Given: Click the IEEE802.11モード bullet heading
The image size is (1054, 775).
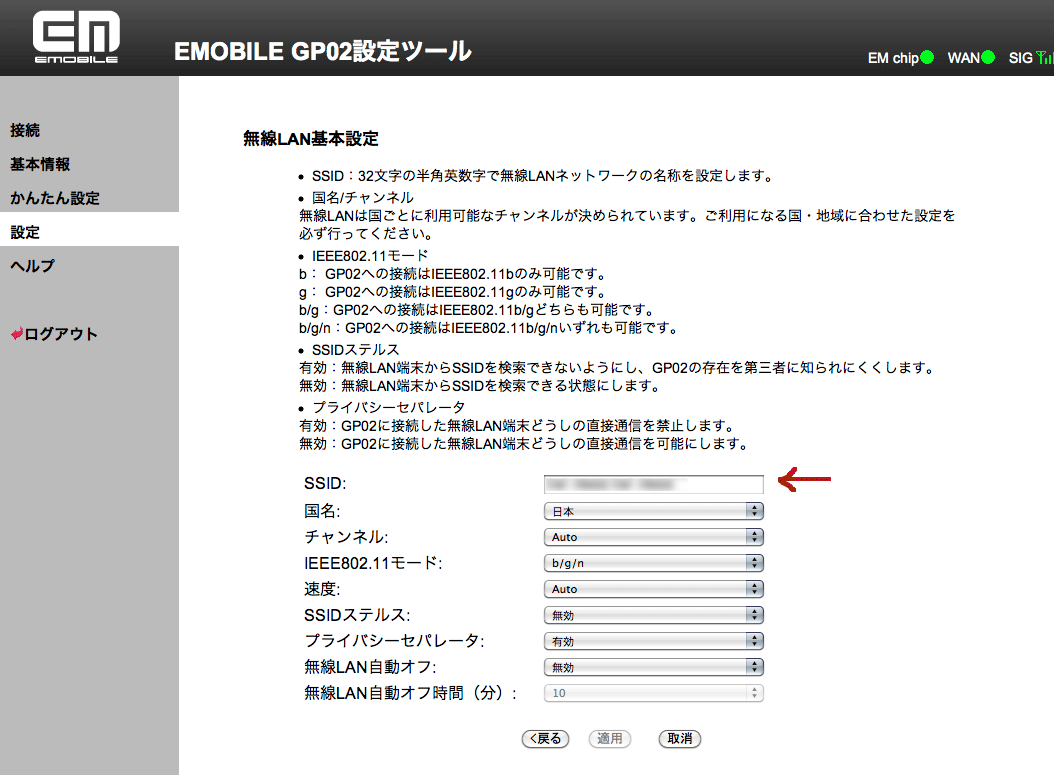Looking at the screenshot, I should pyautogui.click(x=370, y=255).
